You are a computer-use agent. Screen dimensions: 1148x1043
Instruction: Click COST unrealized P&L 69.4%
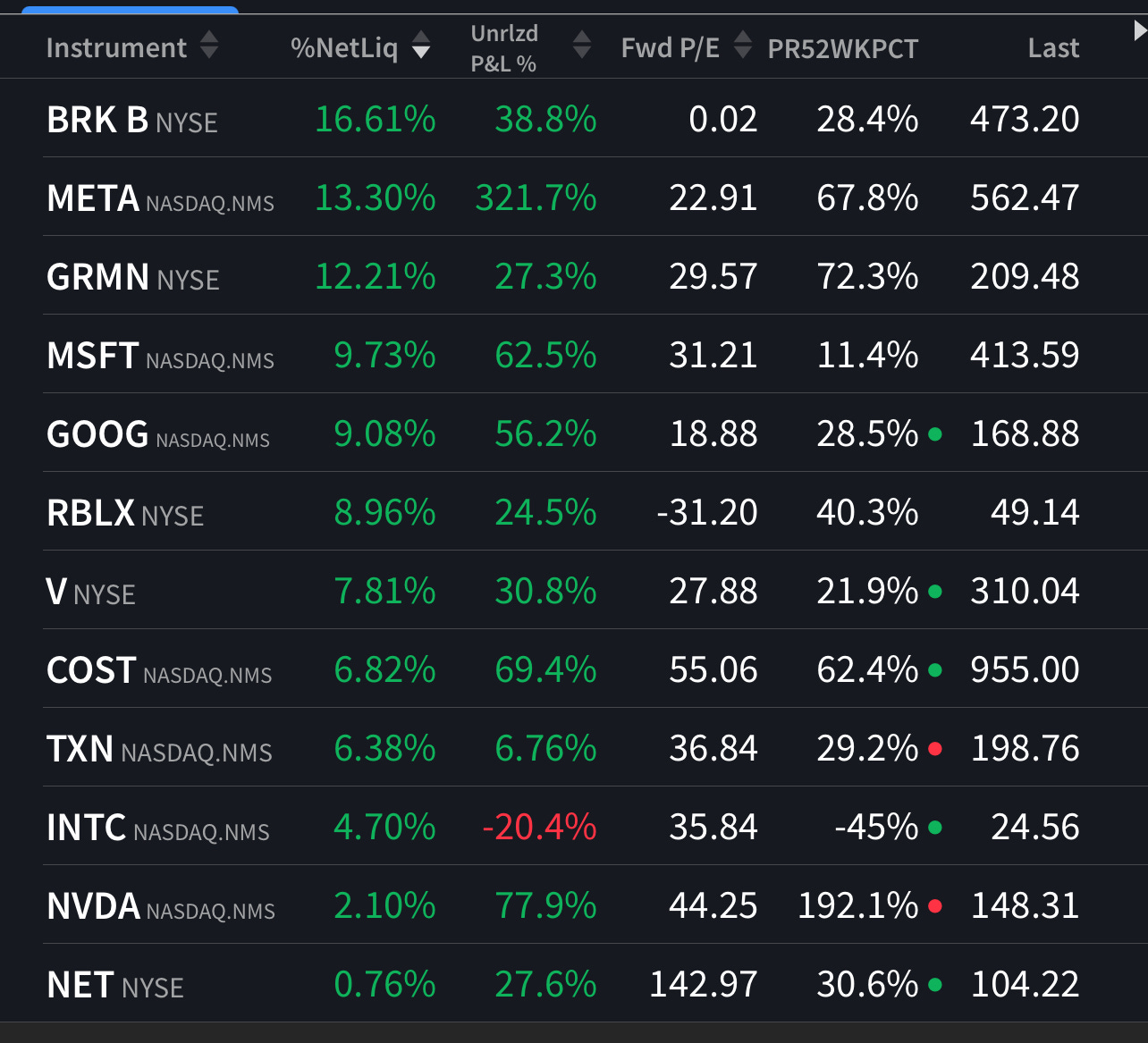click(x=546, y=669)
